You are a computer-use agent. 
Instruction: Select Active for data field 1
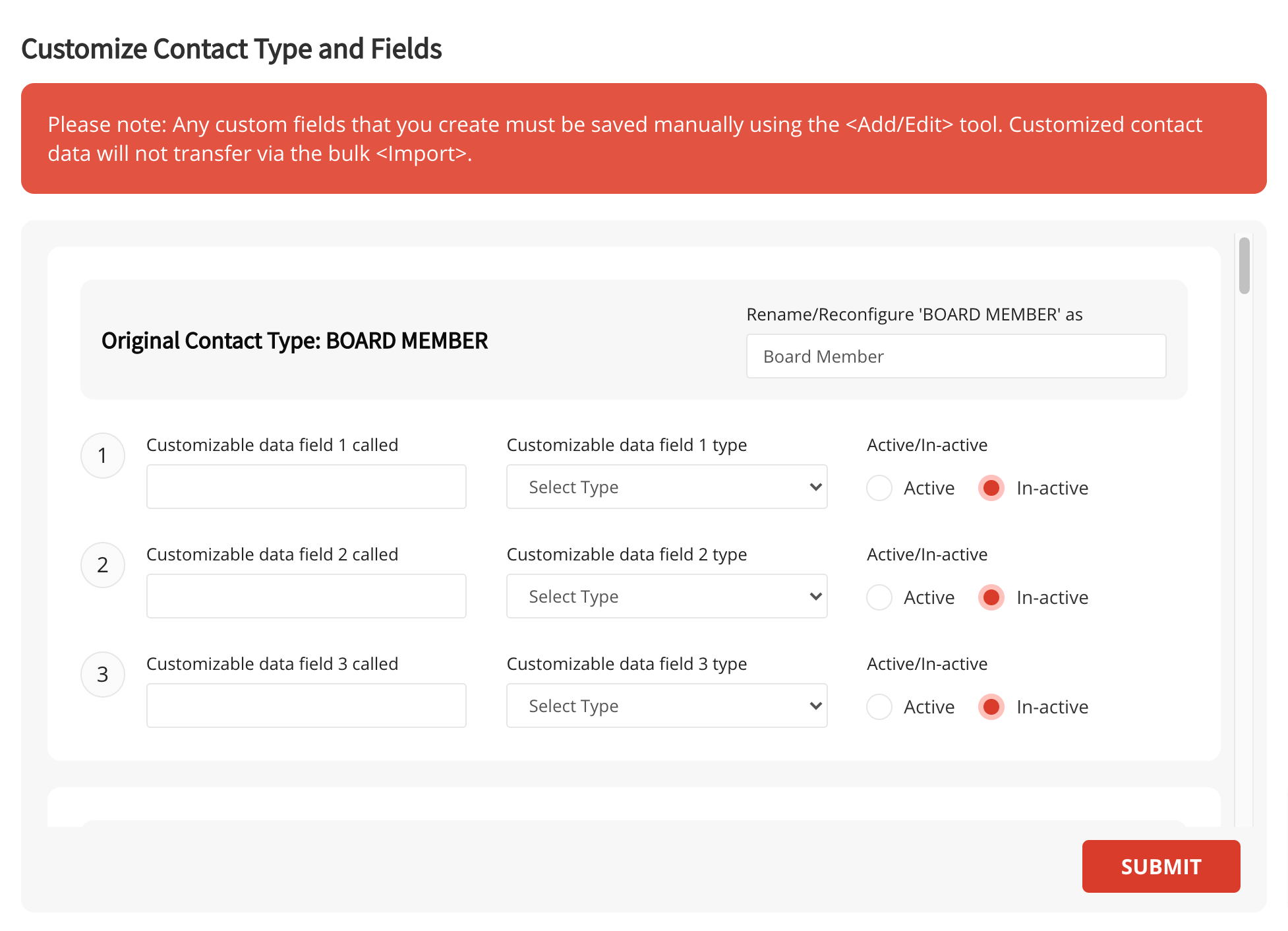click(879, 488)
